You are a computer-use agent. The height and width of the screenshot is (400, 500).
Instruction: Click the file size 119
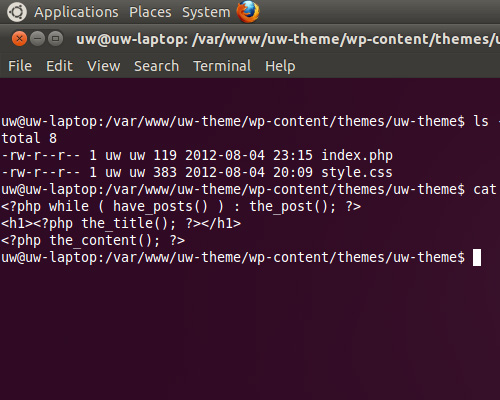click(x=165, y=155)
